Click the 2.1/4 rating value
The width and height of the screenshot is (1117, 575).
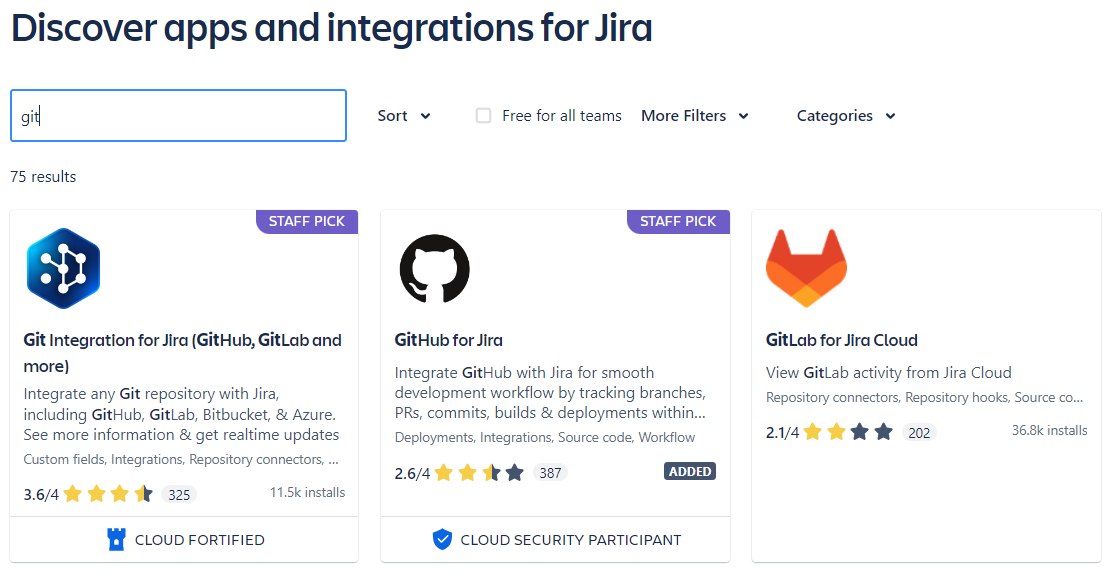[x=782, y=432]
